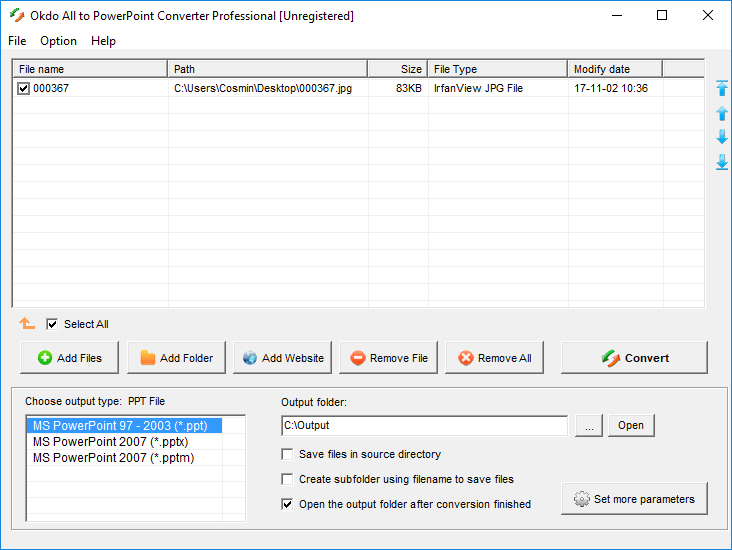Select MS PowerPoint 97 - 2003 (*.ppt) output
Viewport: 732px width, 550px height.
tap(124, 426)
